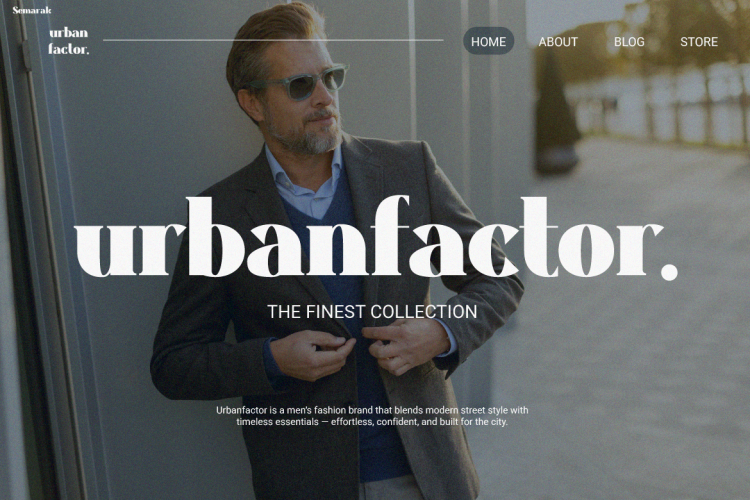Click the man's hands buttoning blazer
The width and height of the screenshot is (750, 500).
pyautogui.click(x=359, y=352)
